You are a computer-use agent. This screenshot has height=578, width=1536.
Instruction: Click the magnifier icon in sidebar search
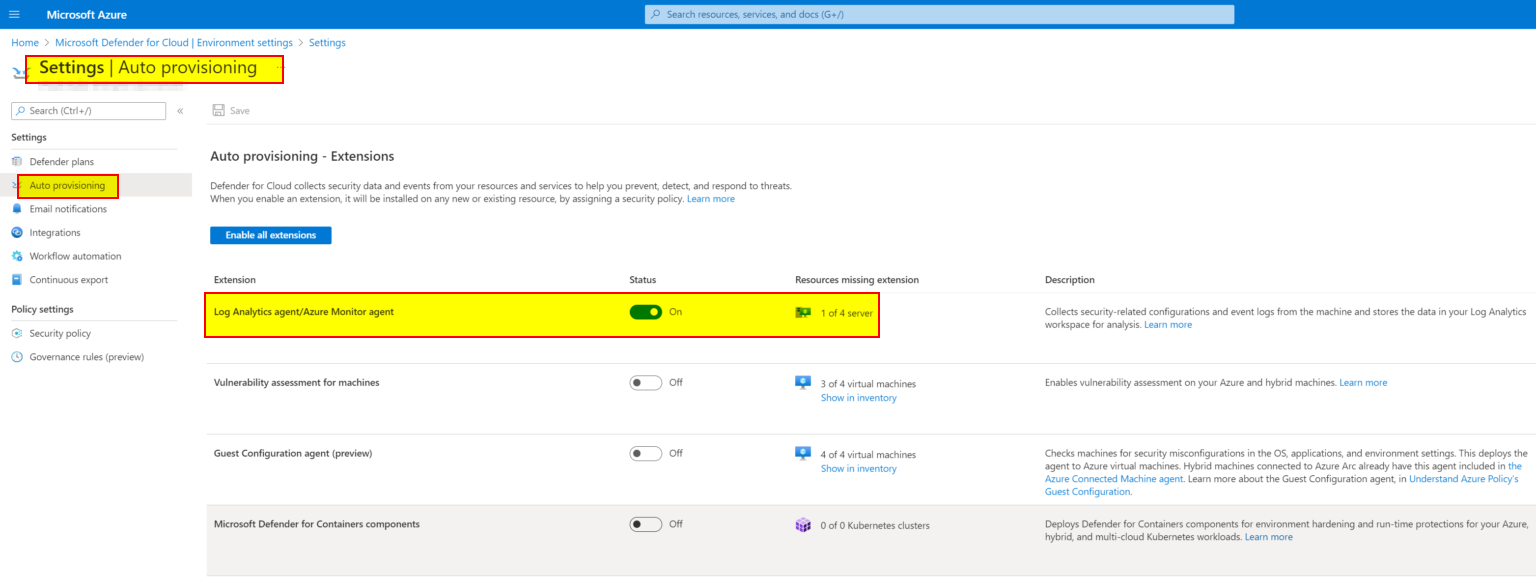(x=22, y=111)
